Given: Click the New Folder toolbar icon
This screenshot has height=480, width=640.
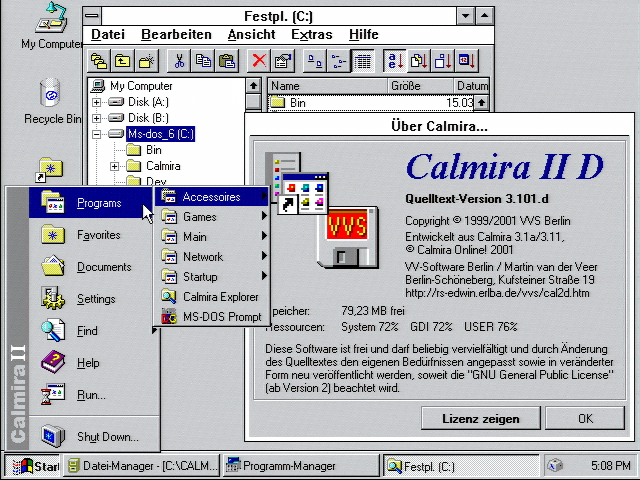Looking at the screenshot, I should [147, 61].
